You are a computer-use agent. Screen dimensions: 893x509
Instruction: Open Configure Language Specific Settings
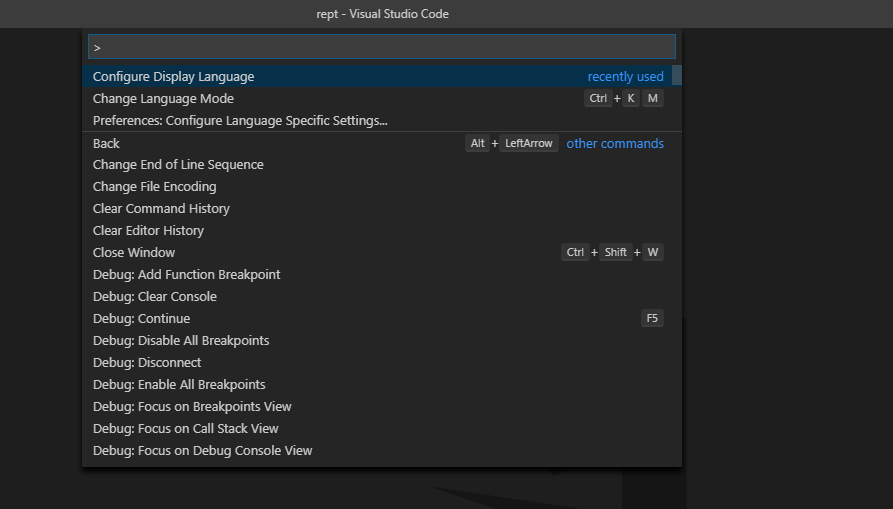240,121
